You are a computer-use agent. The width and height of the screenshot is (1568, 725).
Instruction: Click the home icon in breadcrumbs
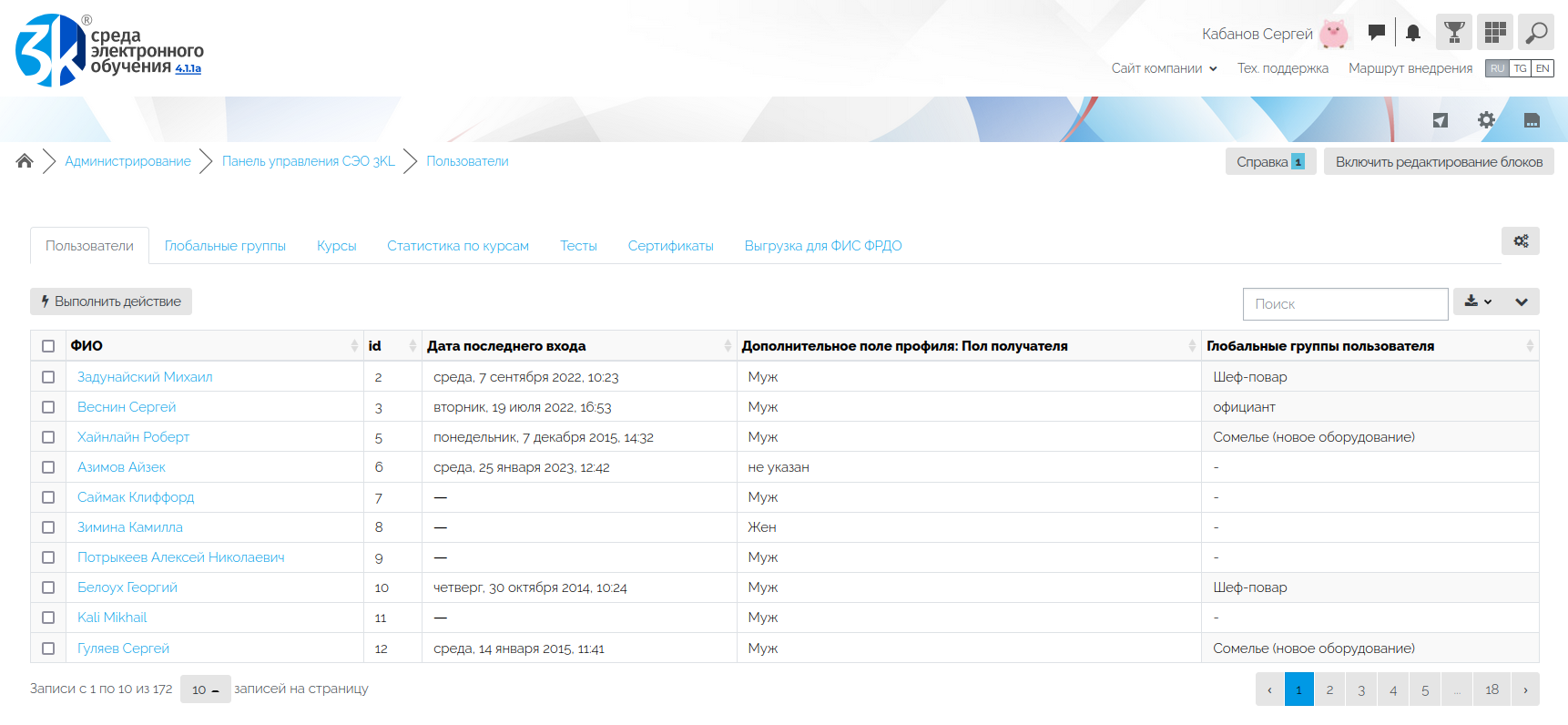pyautogui.click(x=25, y=161)
